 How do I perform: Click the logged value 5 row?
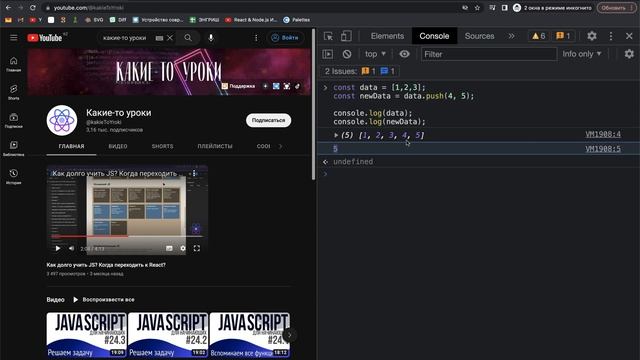478,149
